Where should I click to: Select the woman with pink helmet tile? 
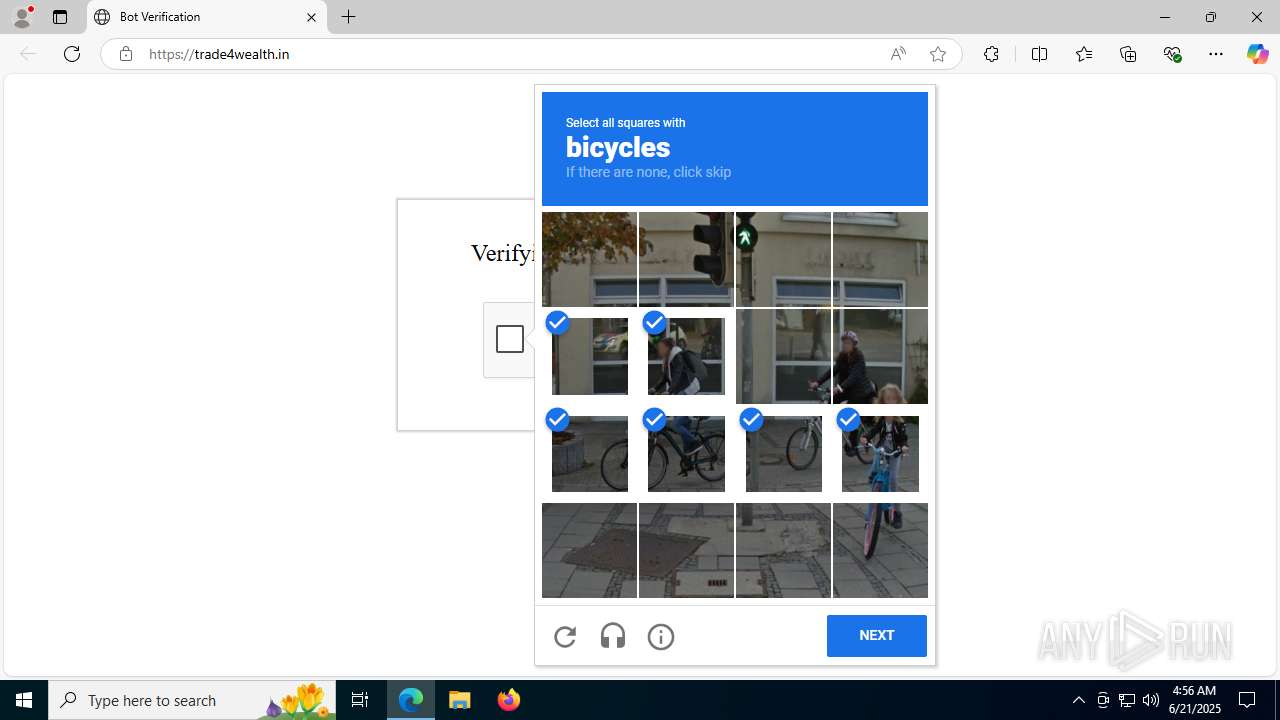coord(880,356)
